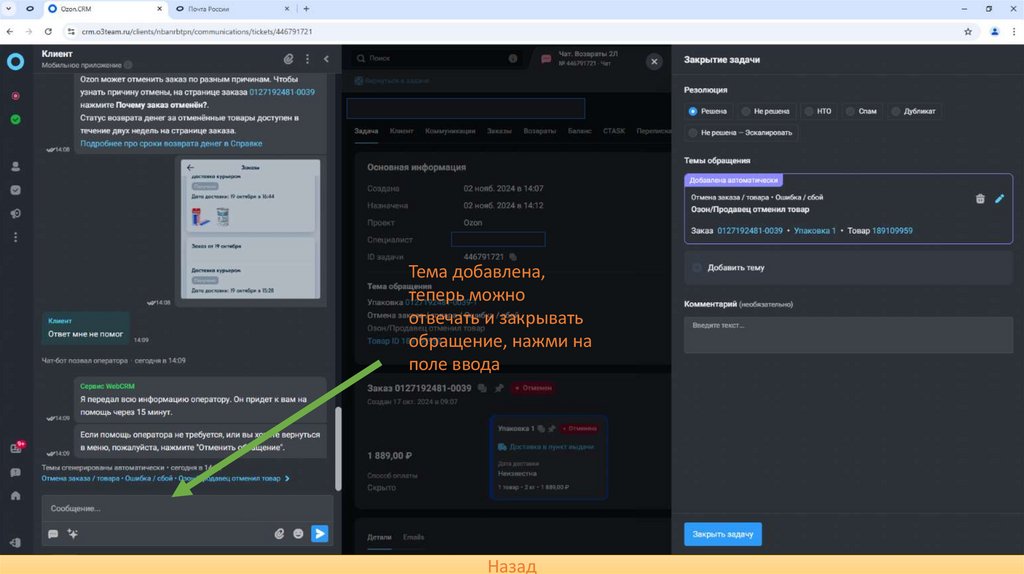Screen dimensions: 1024x574
Task: Select the Не решена resolution
Action: [765, 112]
